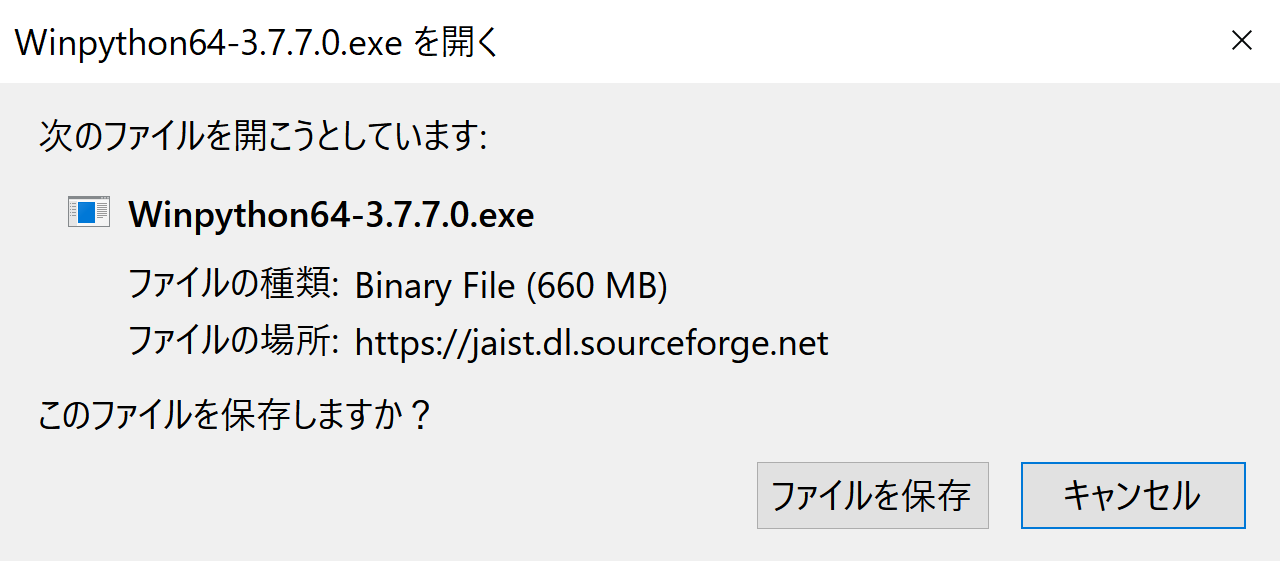Select the bold Winpython64-3.7.7.0.exe filename
This screenshot has height=561, width=1280.
pyautogui.click(x=331, y=214)
